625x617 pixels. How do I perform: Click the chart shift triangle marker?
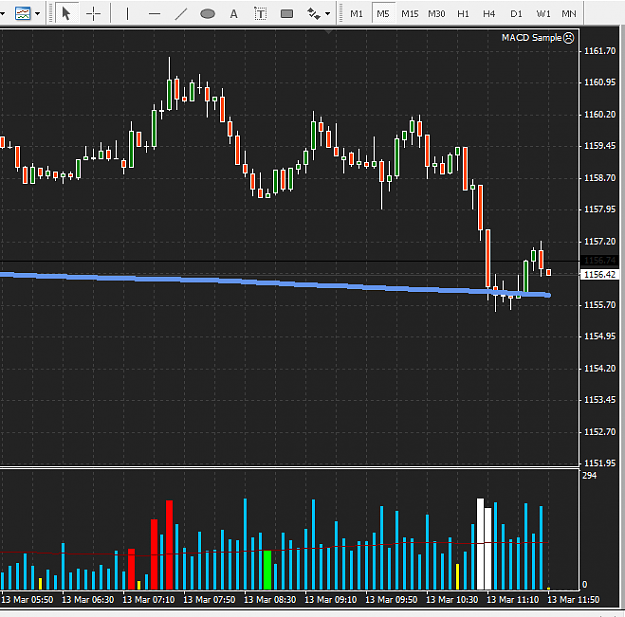click(x=328, y=31)
